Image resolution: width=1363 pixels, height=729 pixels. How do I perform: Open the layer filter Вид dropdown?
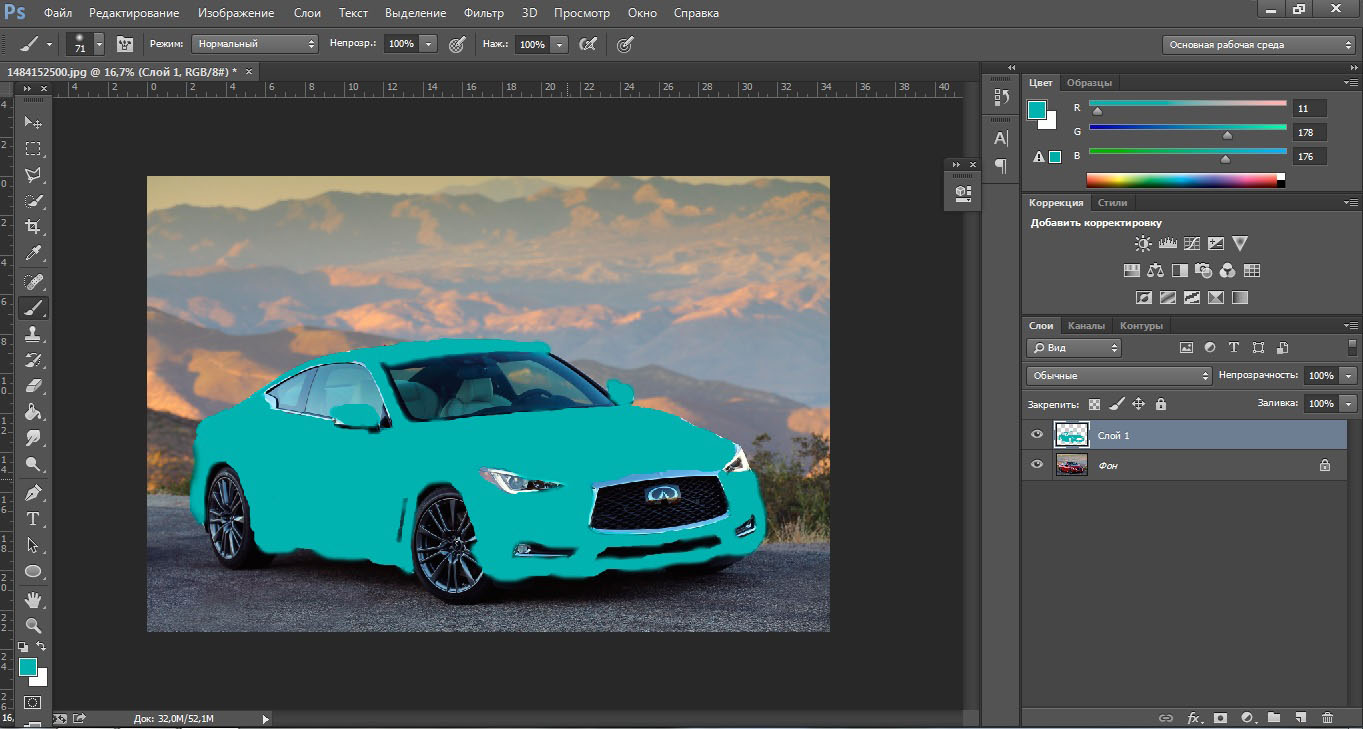[x=1074, y=348]
